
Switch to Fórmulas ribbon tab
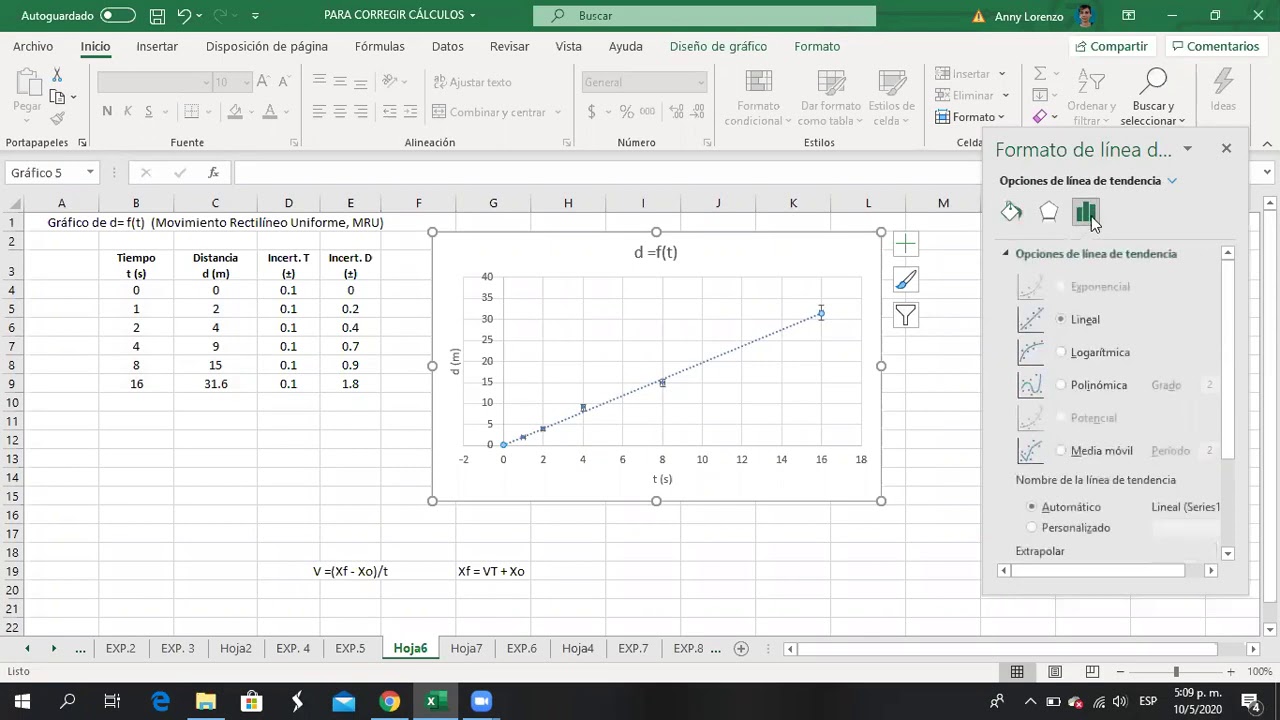point(379,46)
